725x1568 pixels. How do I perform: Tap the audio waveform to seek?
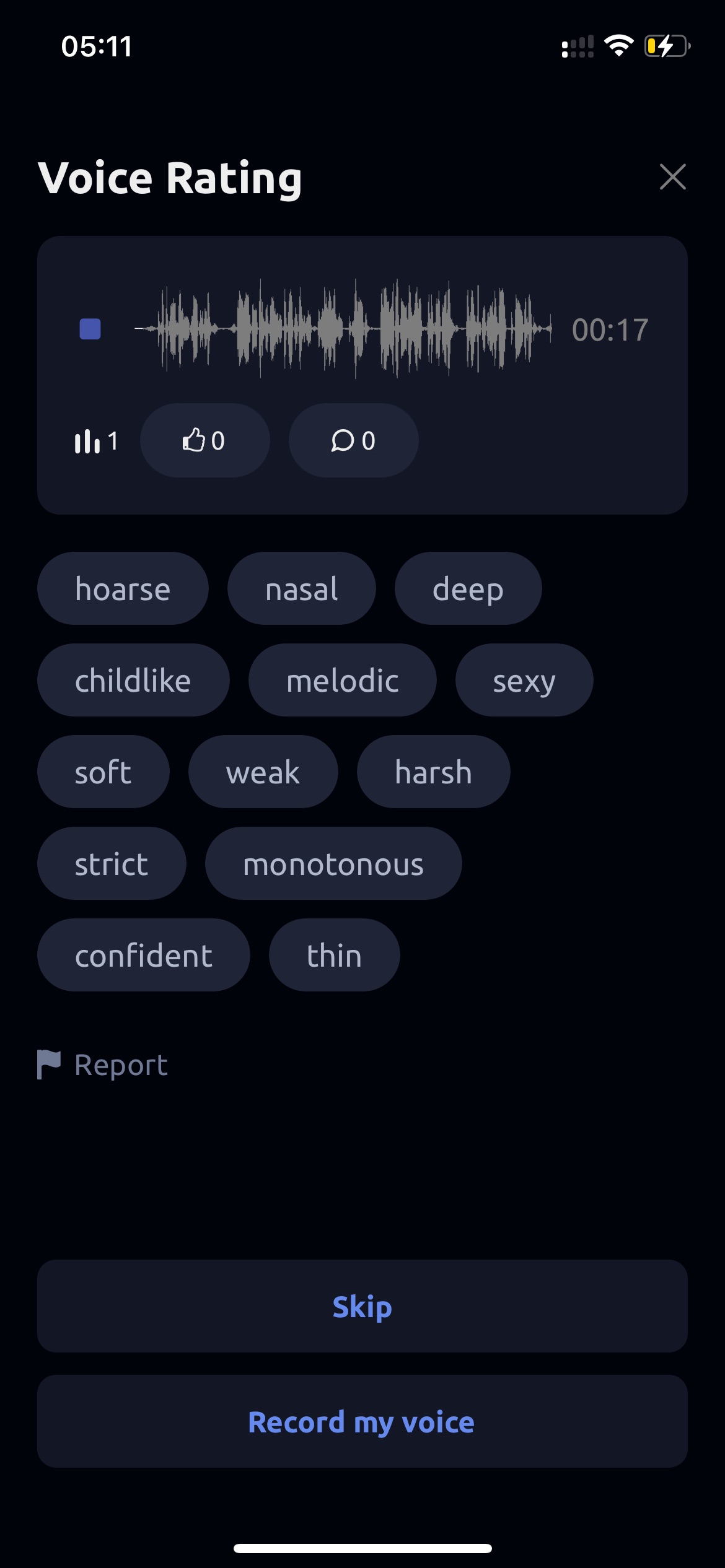pos(343,328)
